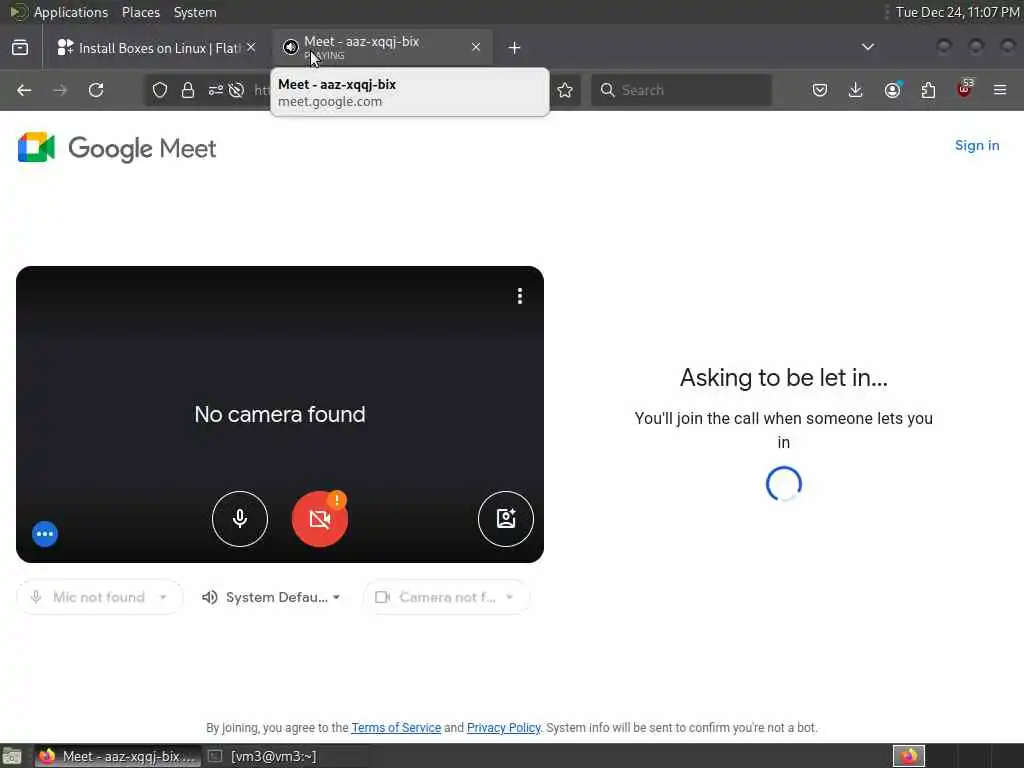The height and width of the screenshot is (768, 1024).
Task: Open the Places menu
Action: (x=140, y=12)
